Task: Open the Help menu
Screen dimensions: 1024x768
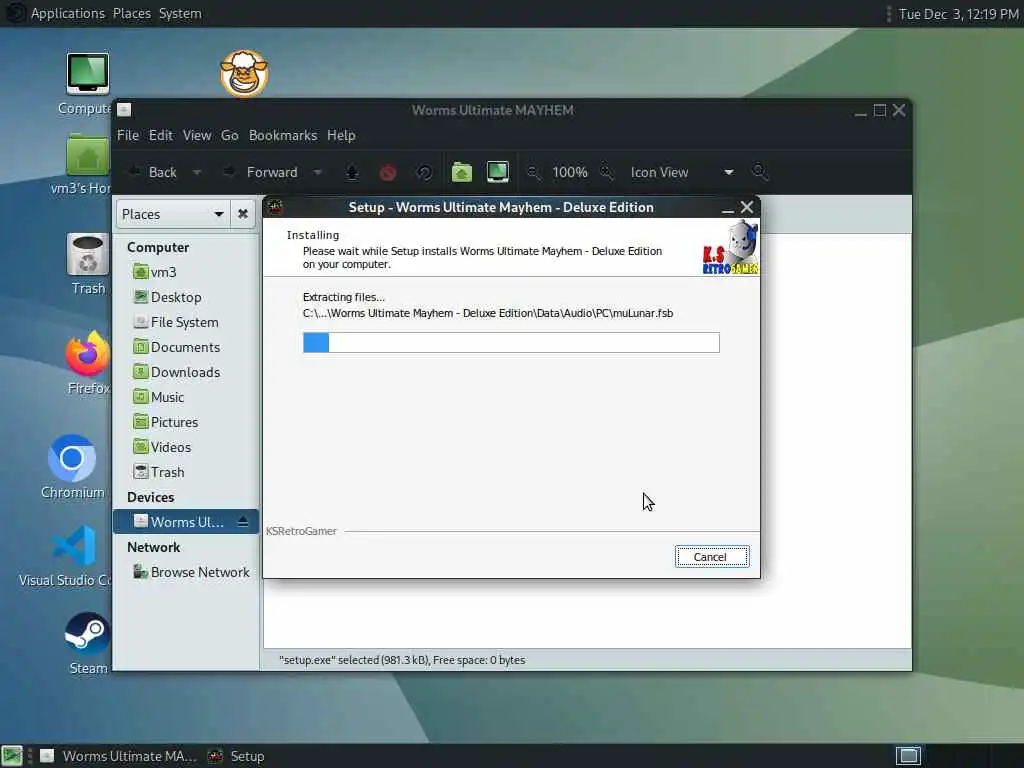Action: coord(341,135)
